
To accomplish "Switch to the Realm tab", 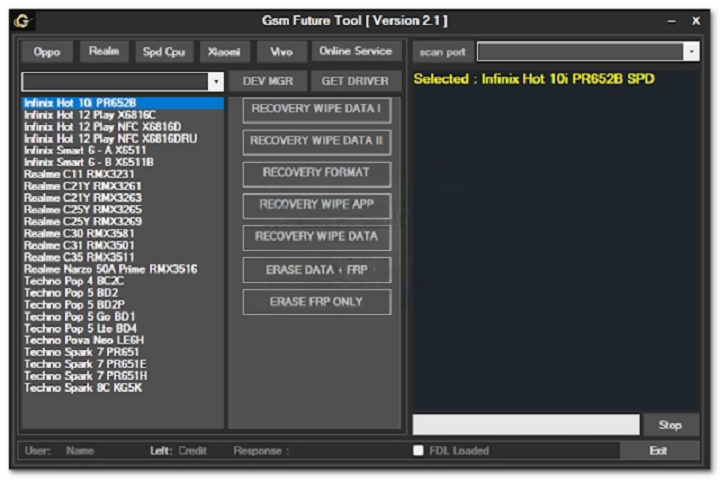I will pyautogui.click(x=103, y=51).
